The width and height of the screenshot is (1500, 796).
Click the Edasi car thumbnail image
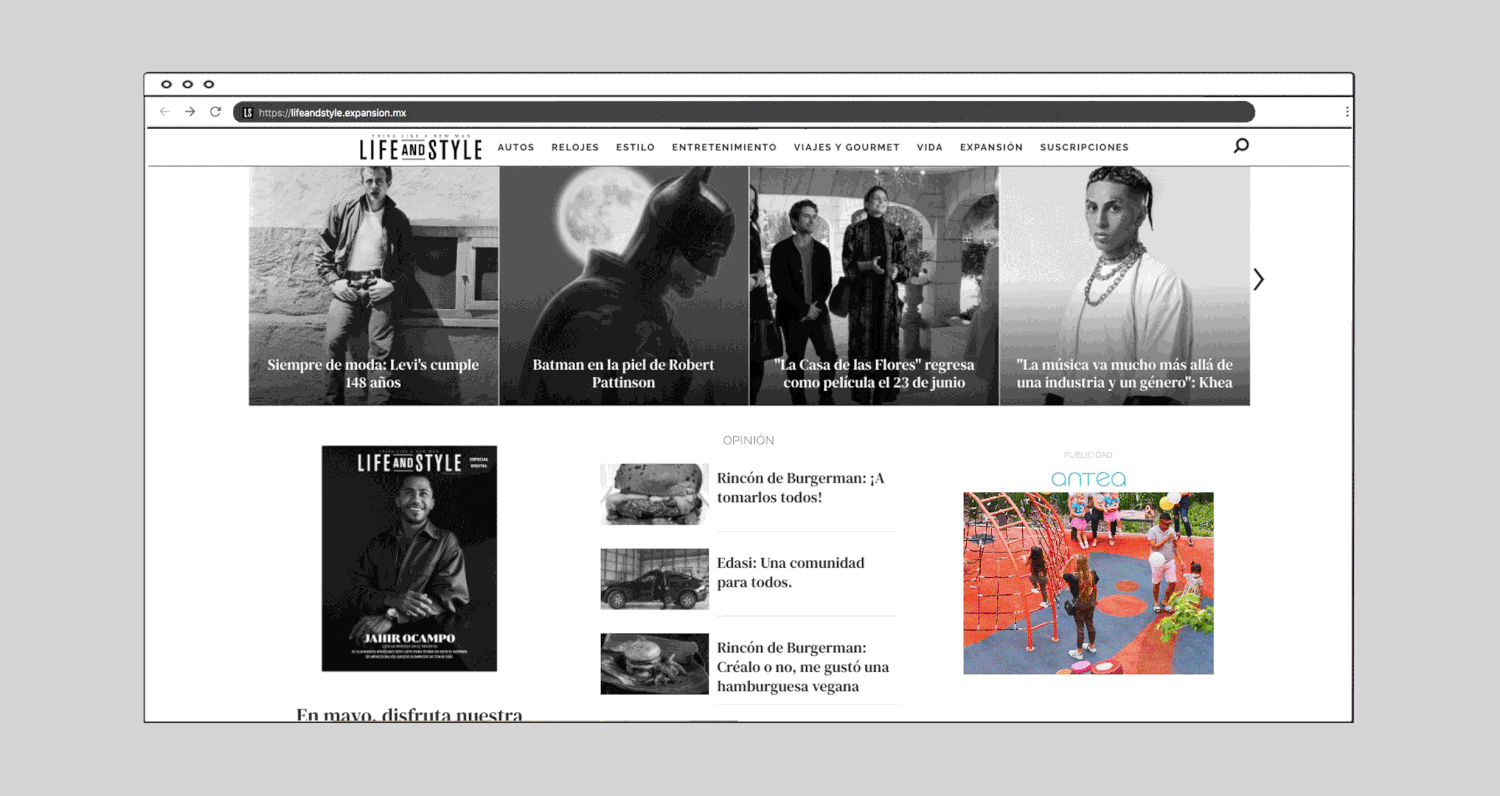coord(654,579)
